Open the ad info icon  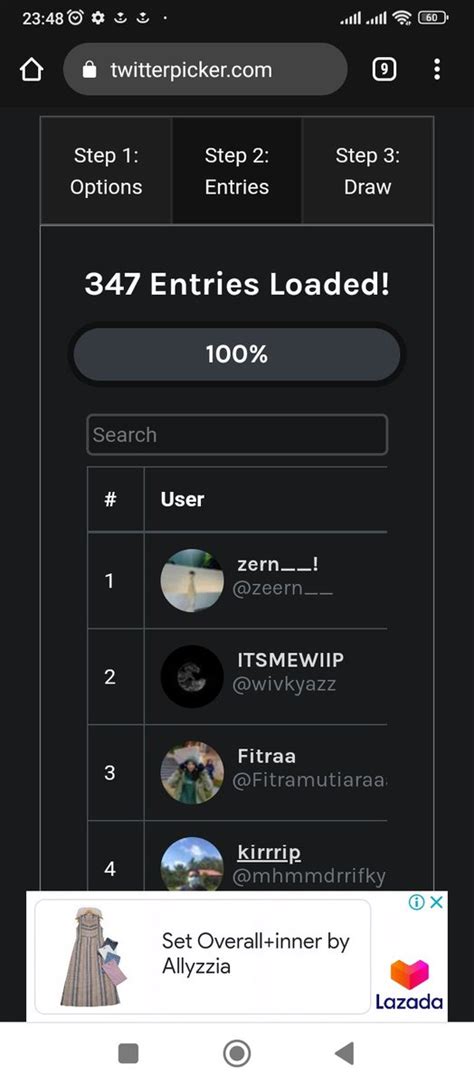pyautogui.click(x=417, y=902)
